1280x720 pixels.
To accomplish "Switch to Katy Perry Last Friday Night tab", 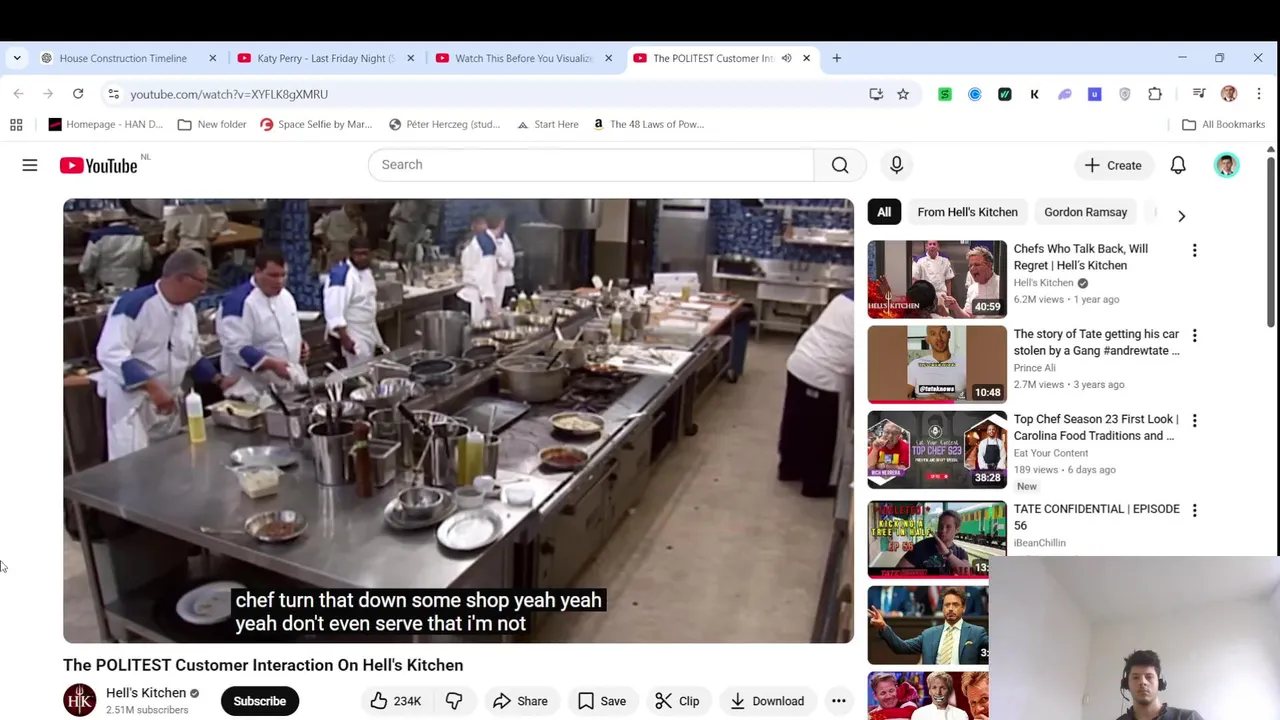I will 326,58.
